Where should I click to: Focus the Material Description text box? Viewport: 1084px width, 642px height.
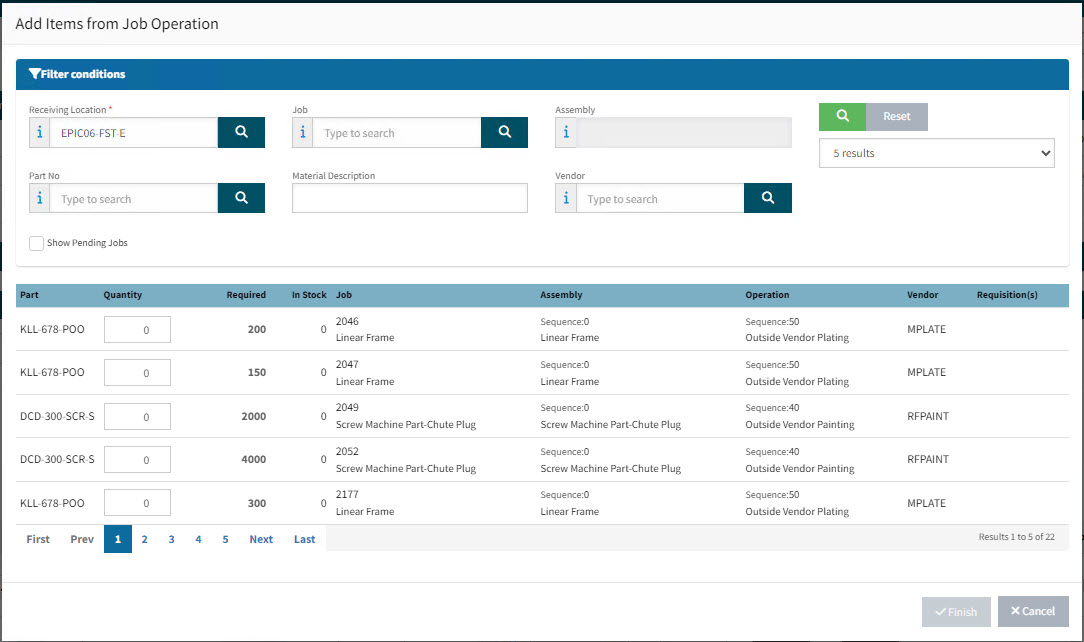(409, 199)
